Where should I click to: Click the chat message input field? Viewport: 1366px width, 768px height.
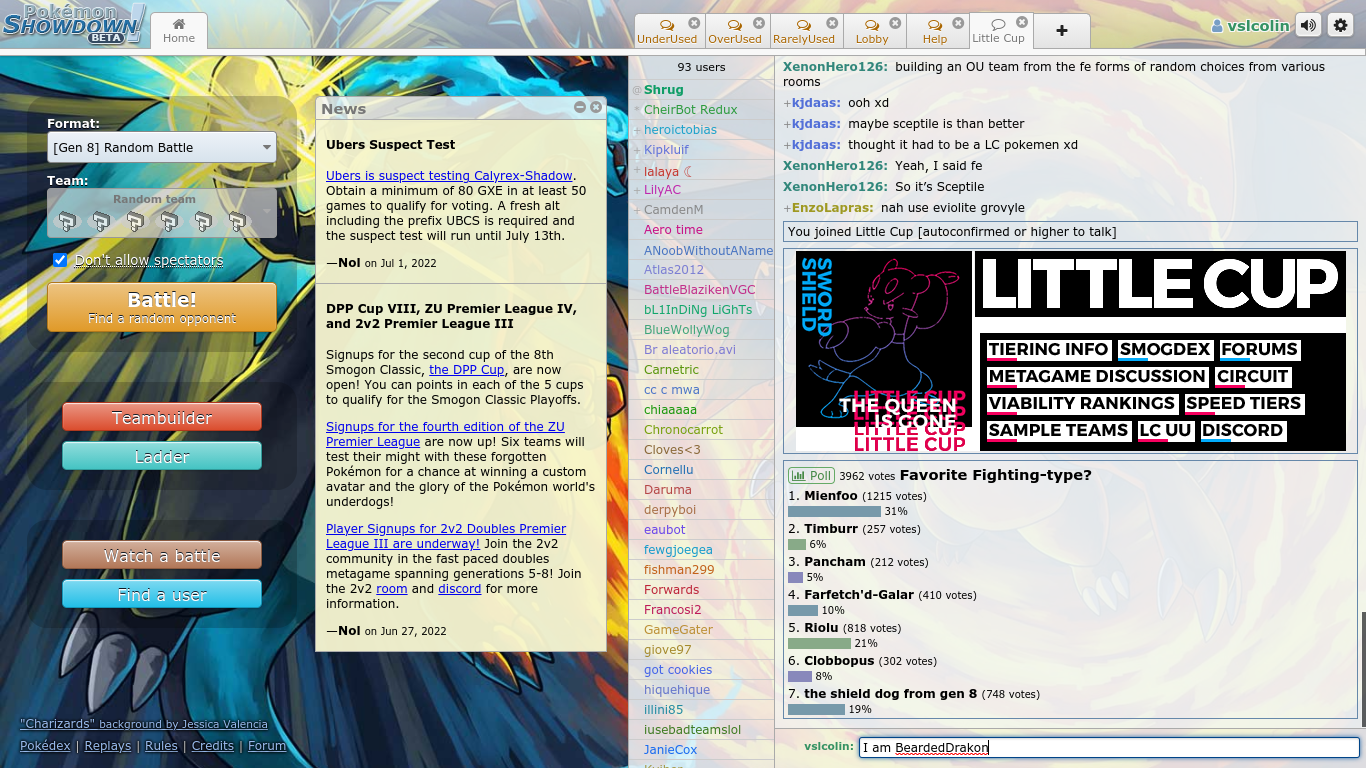coord(1109,747)
